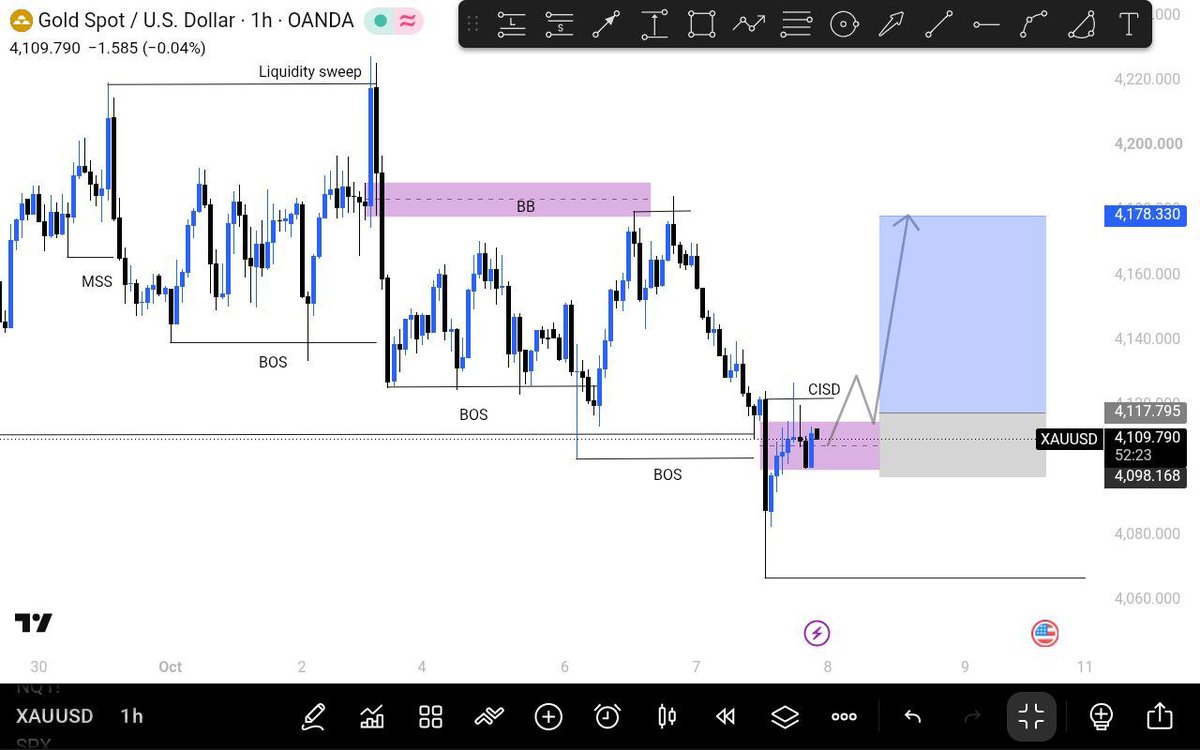
Task: Select the Horizontal Ray tool
Action: (986, 25)
